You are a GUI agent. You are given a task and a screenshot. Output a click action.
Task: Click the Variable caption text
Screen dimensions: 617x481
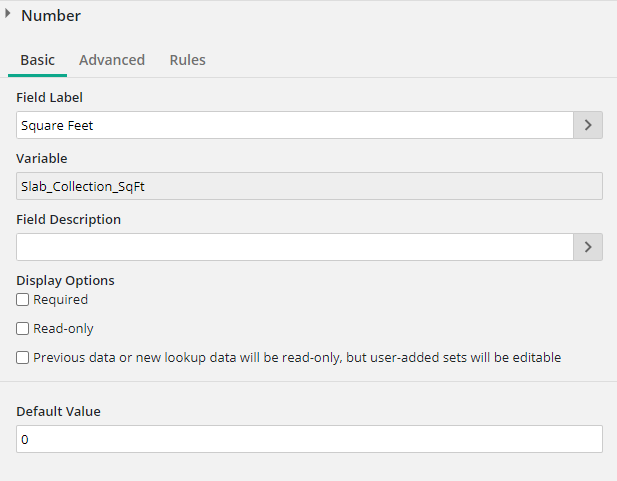pyautogui.click(x=42, y=158)
